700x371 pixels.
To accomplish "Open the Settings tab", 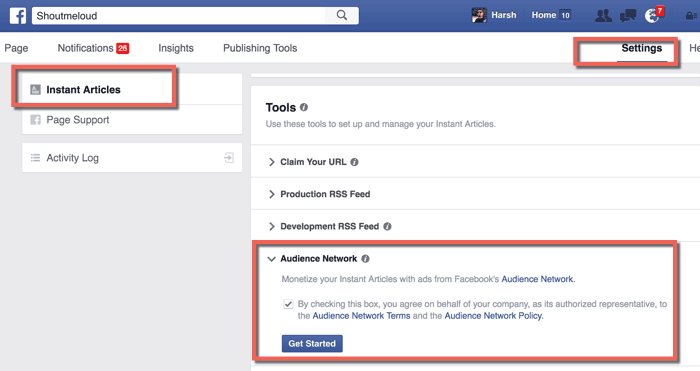I will tap(642, 48).
